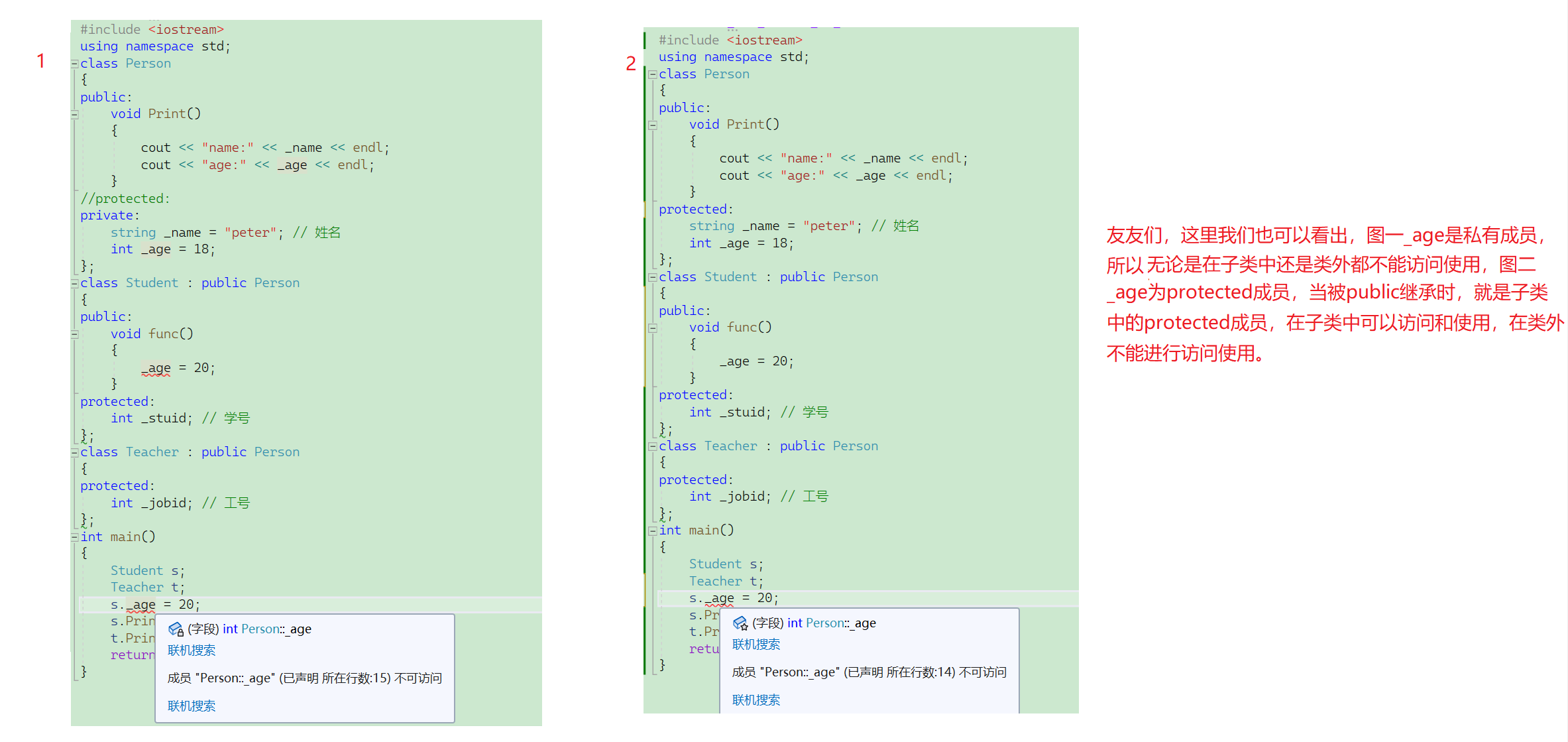Image resolution: width=1568 pixels, height=742 pixels.
Task: Click the cout "name:" line in the right code
Action: pyautogui.click(x=844, y=158)
